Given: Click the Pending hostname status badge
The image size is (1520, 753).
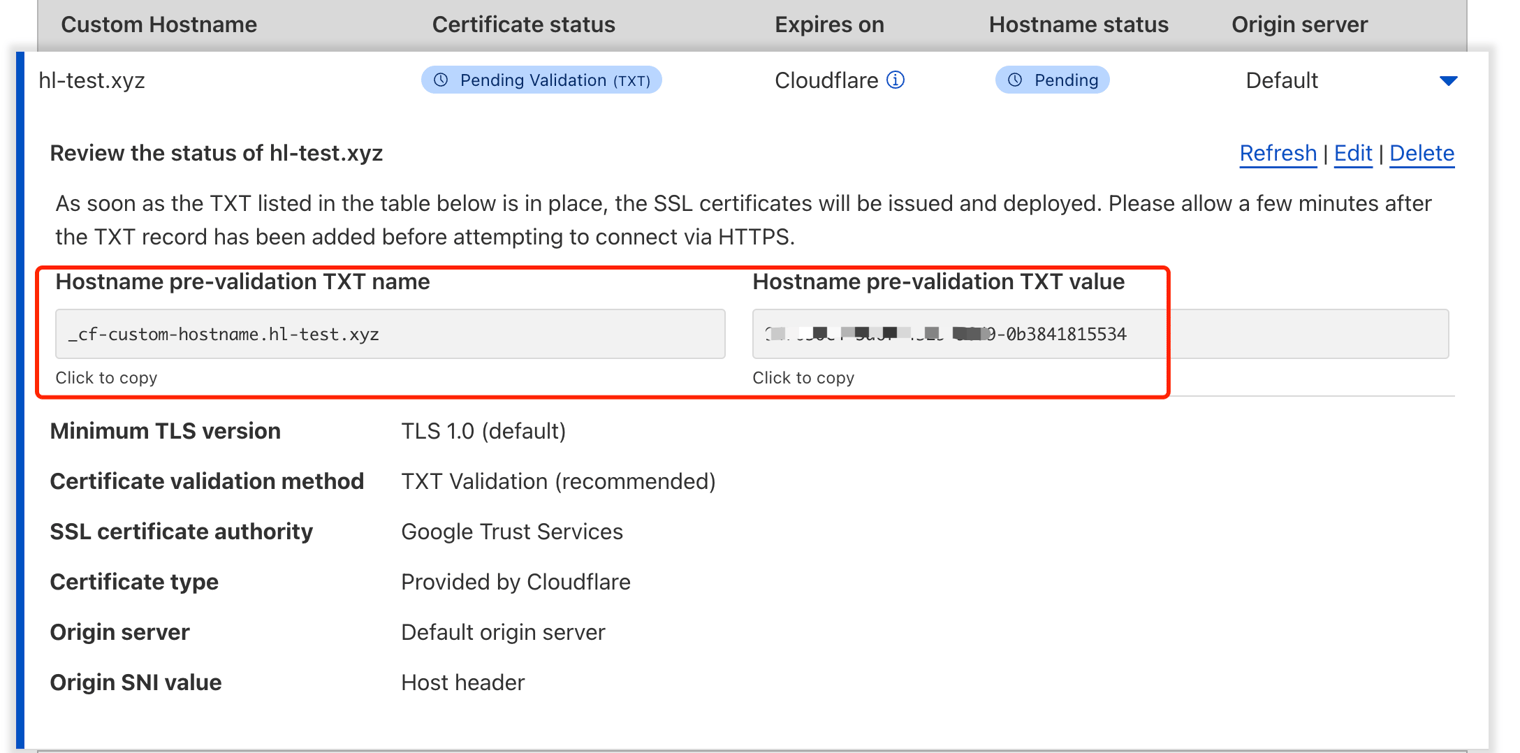Looking at the screenshot, I should point(1052,80).
